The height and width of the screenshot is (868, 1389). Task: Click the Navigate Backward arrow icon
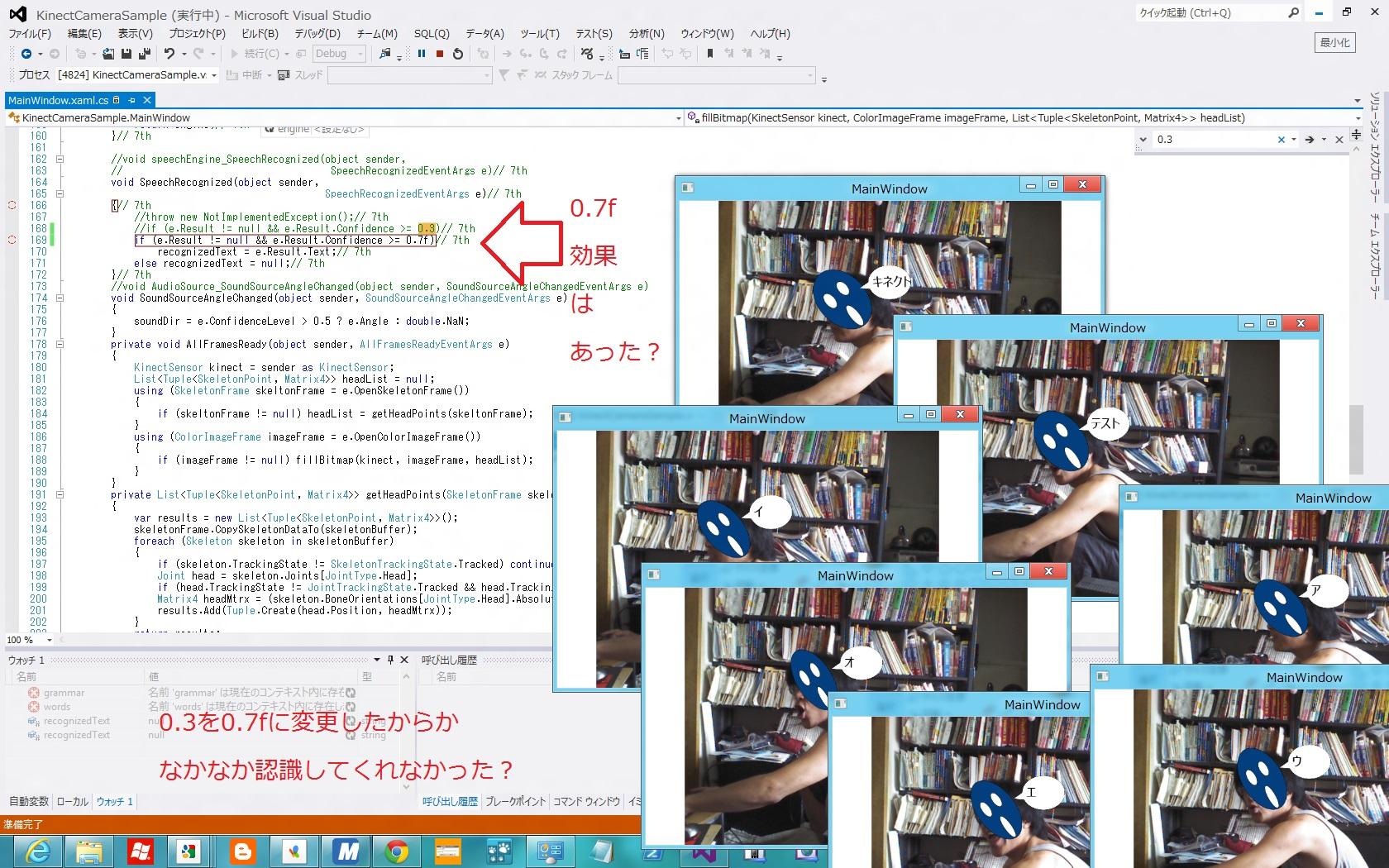coord(26,54)
